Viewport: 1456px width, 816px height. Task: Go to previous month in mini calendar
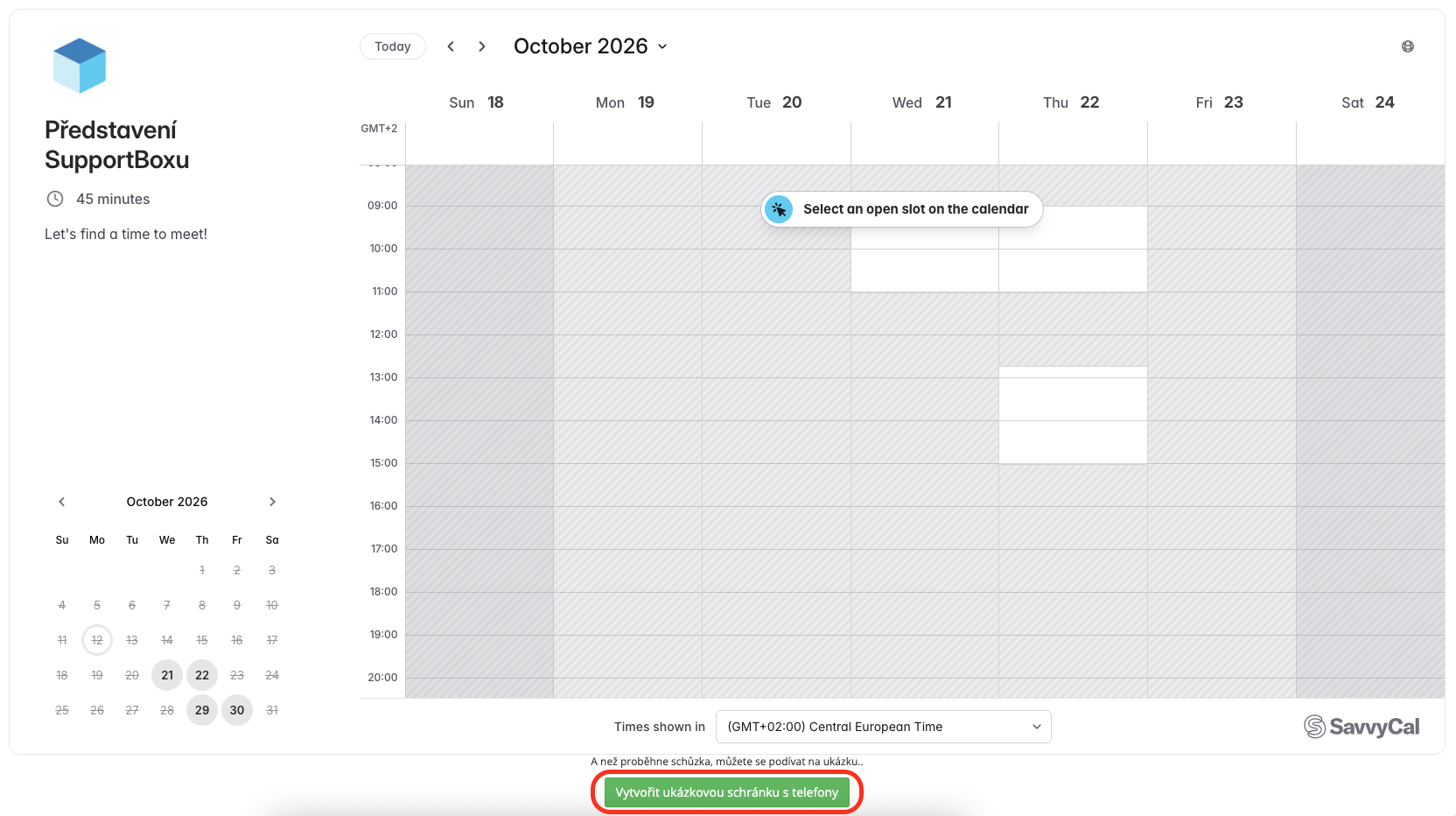tap(62, 502)
